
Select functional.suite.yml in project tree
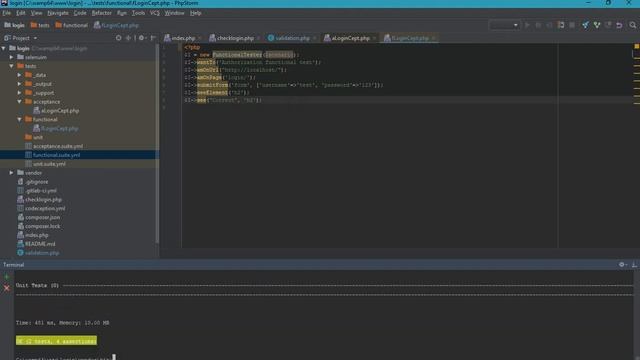(x=53, y=155)
